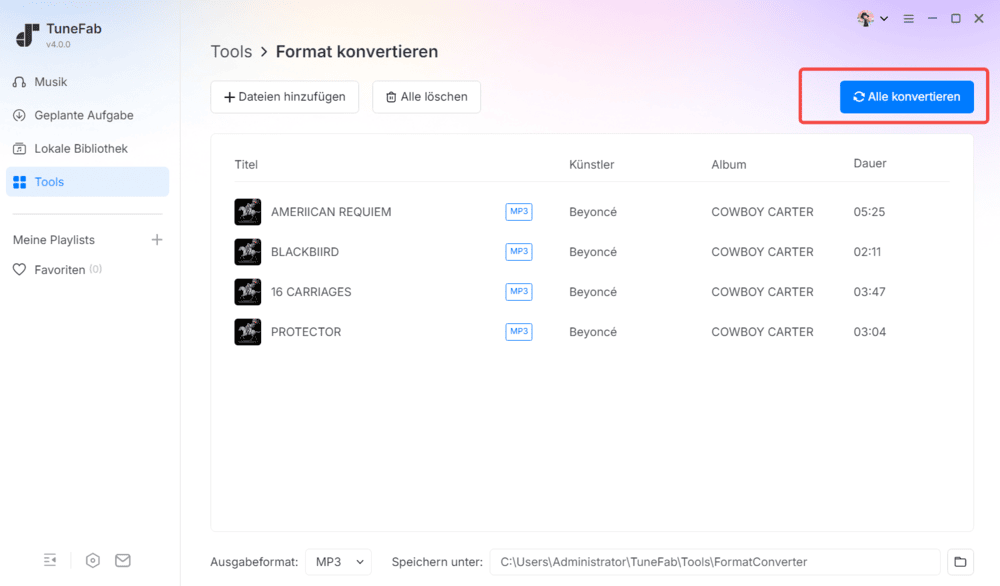Expand the user avatar account dropdown
Viewport: 1000px width, 586px height.
(x=873, y=19)
